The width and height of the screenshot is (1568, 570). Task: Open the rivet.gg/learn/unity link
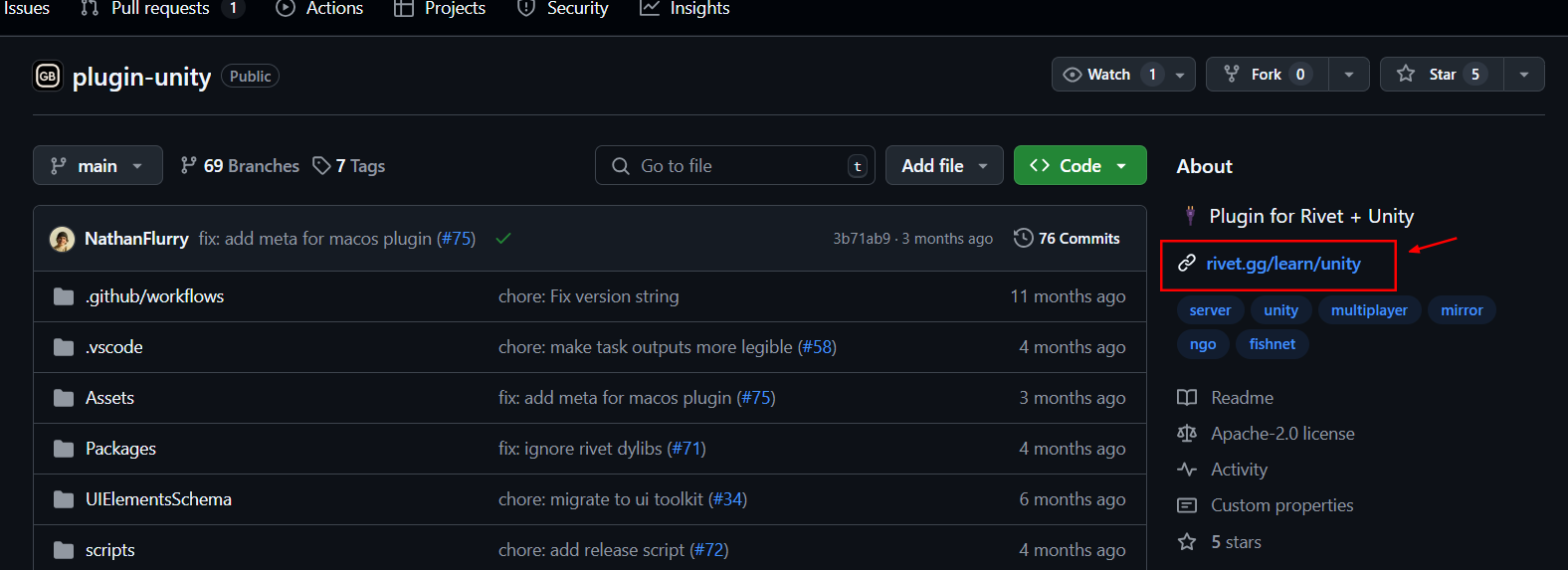(x=1282, y=264)
